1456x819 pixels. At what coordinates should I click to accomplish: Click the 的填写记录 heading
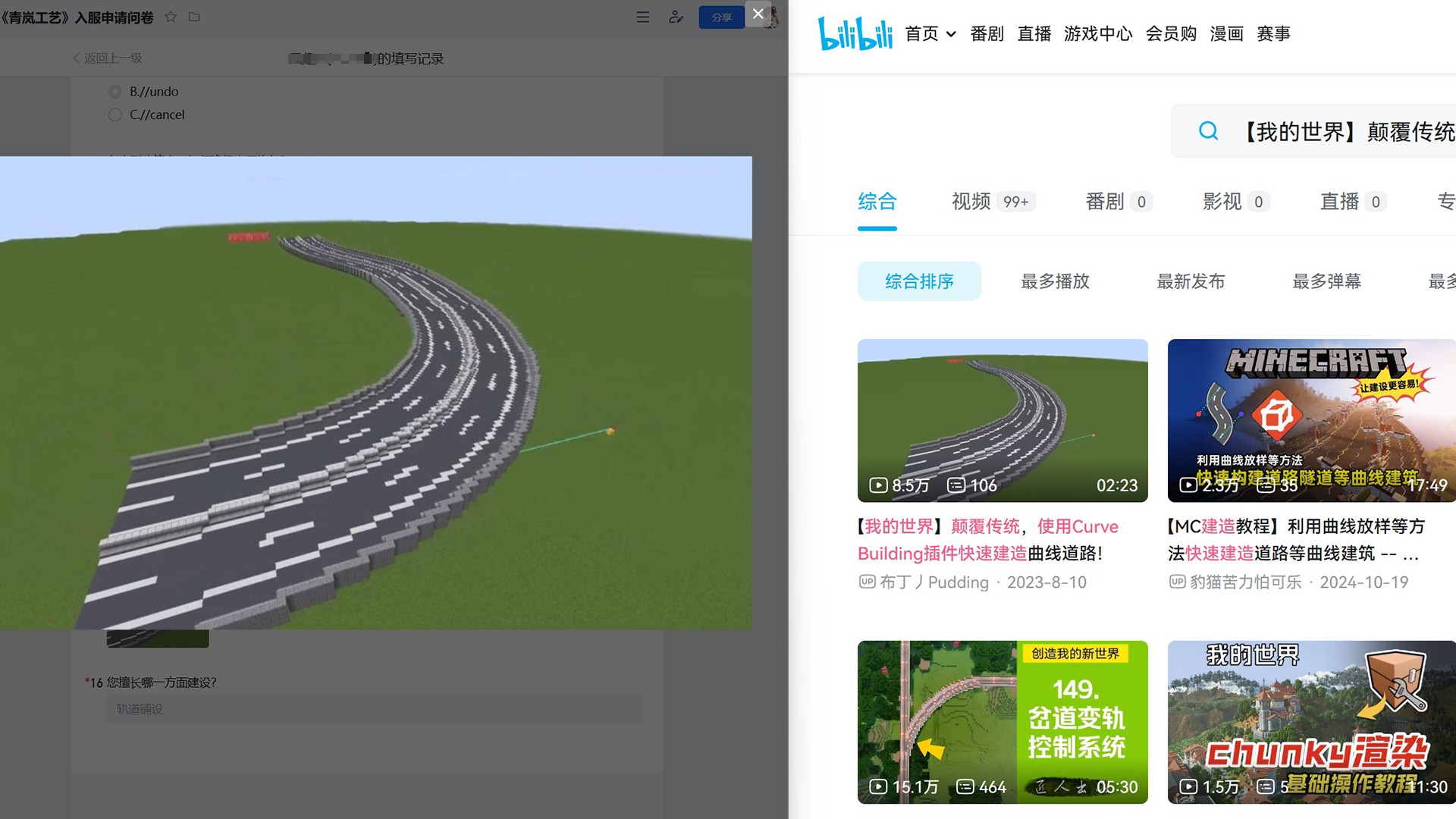click(x=410, y=58)
